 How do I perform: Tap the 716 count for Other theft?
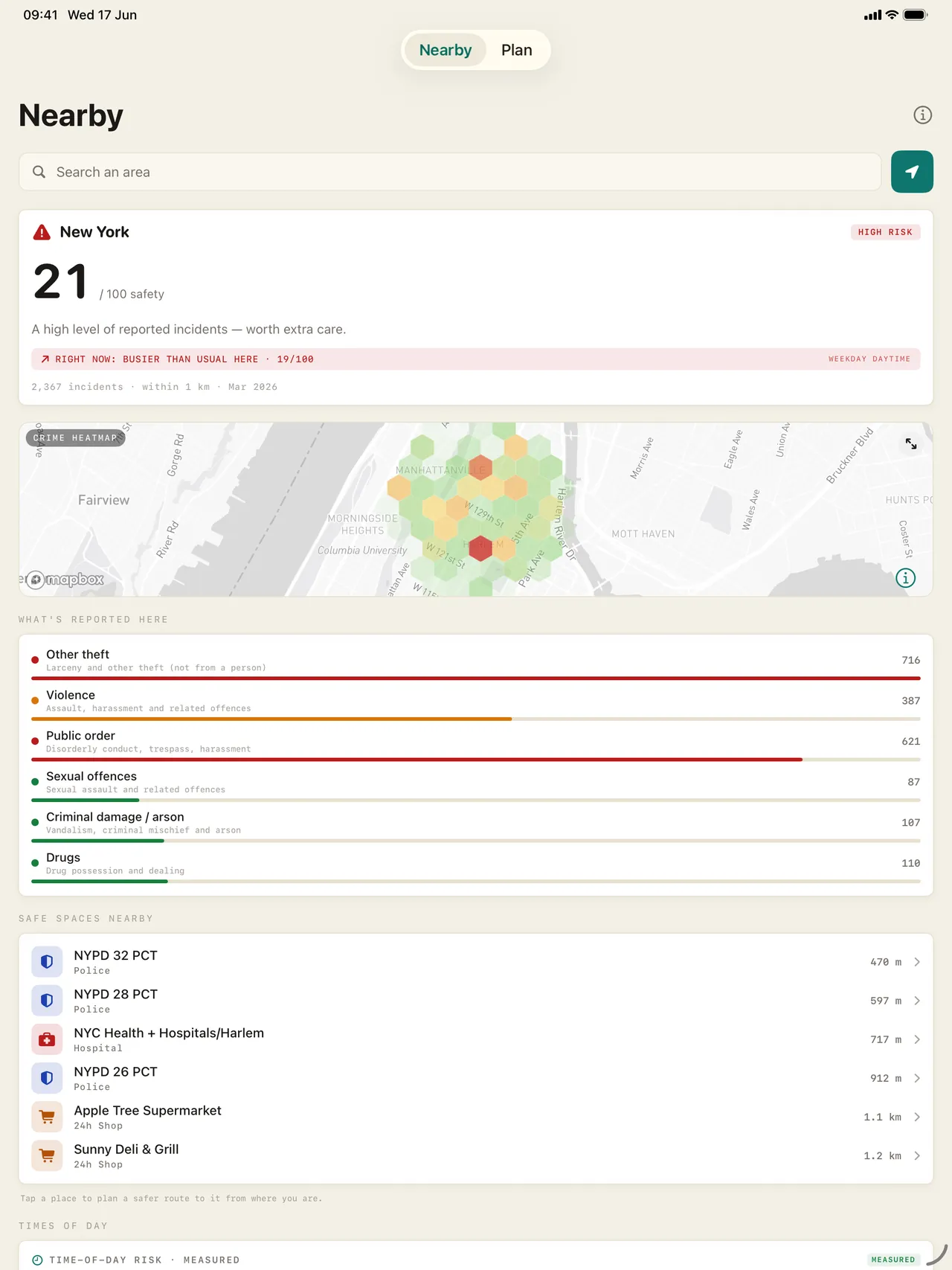tap(911, 660)
